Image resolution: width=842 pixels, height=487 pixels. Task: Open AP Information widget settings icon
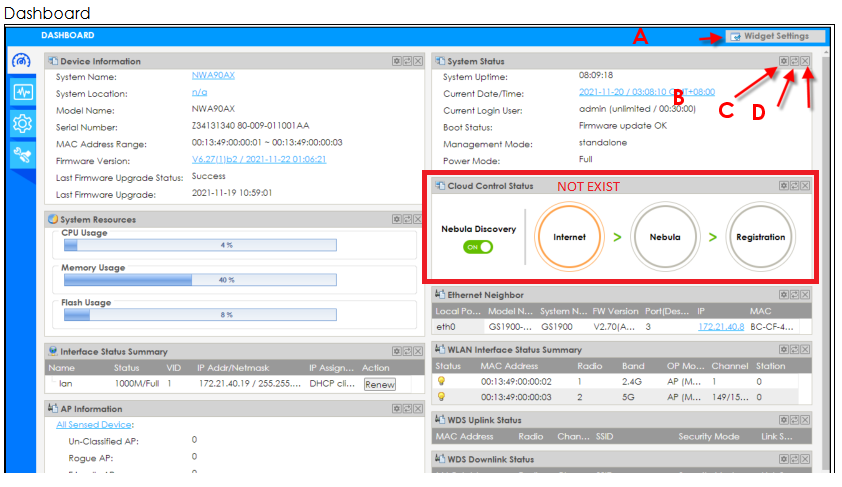point(396,409)
